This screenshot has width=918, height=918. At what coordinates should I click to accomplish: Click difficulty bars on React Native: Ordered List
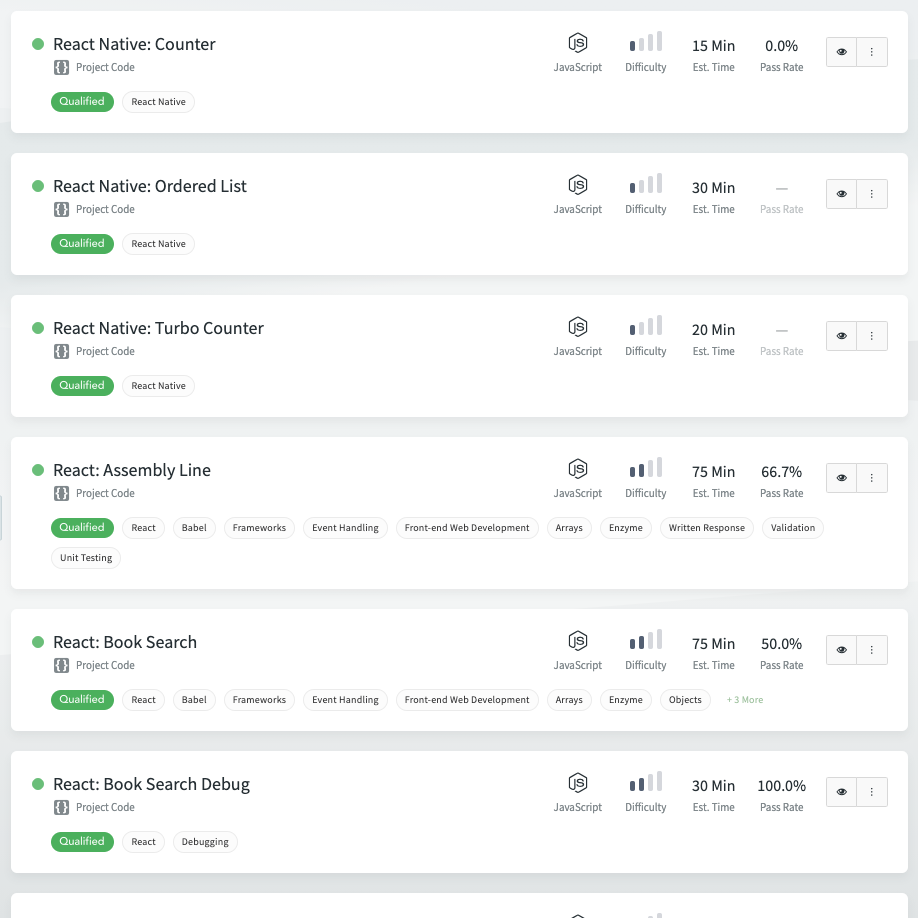(x=646, y=183)
